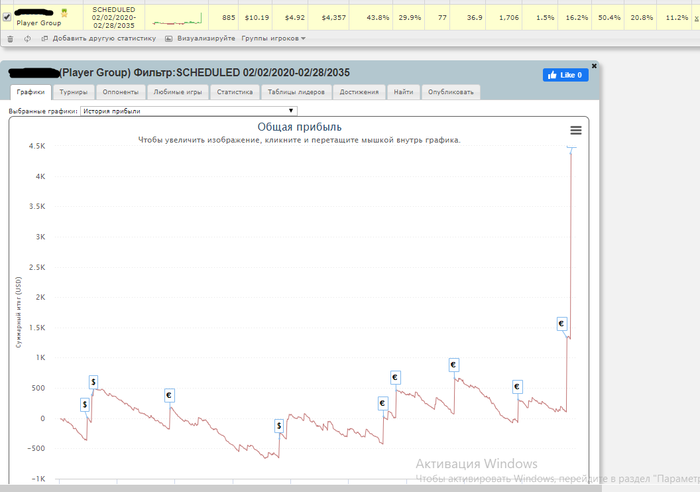This screenshot has width=700, height=492.
Task: Click the Визуализируйте link
Action: tap(206, 38)
